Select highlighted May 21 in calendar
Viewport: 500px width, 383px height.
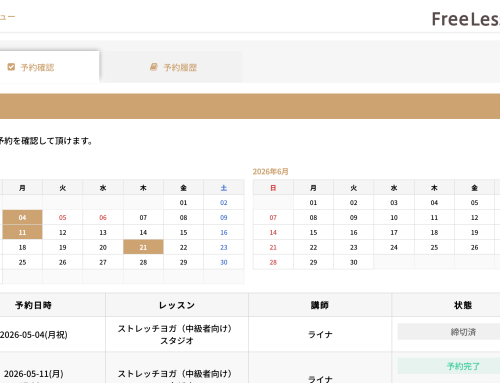point(143,247)
